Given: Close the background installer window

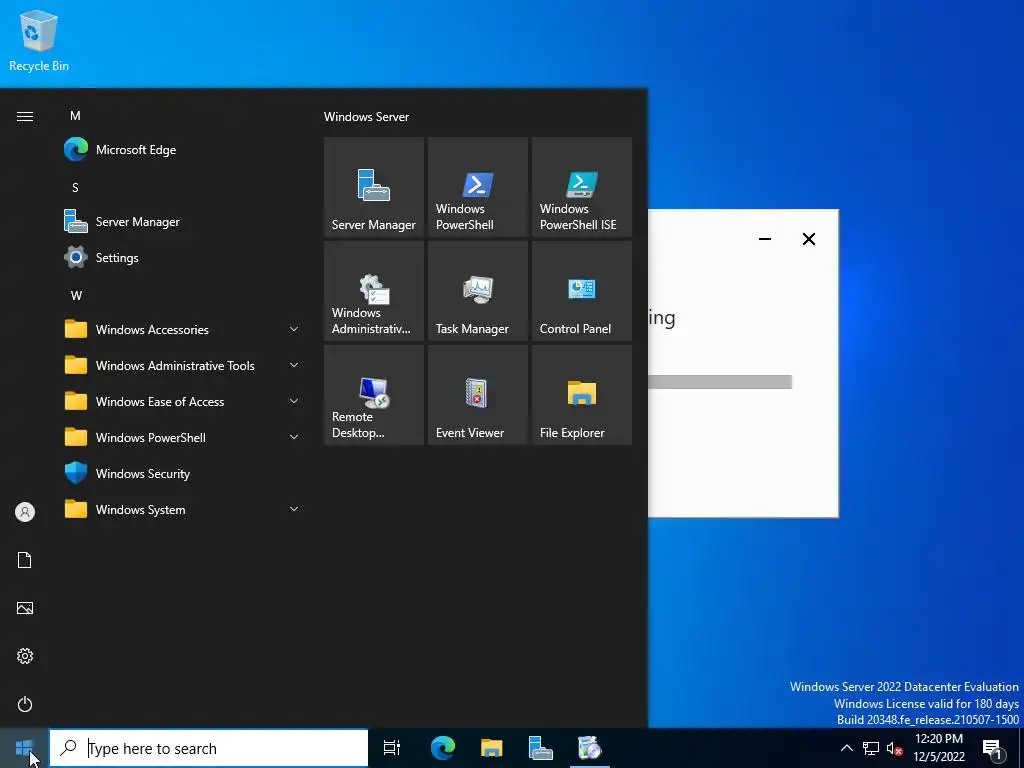Looking at the screenshot, I should tap(808, 239).
